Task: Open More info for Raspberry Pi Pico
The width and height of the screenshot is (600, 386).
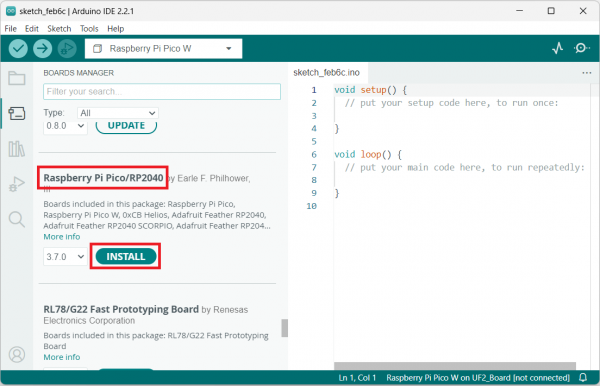Action: (62, 237)
